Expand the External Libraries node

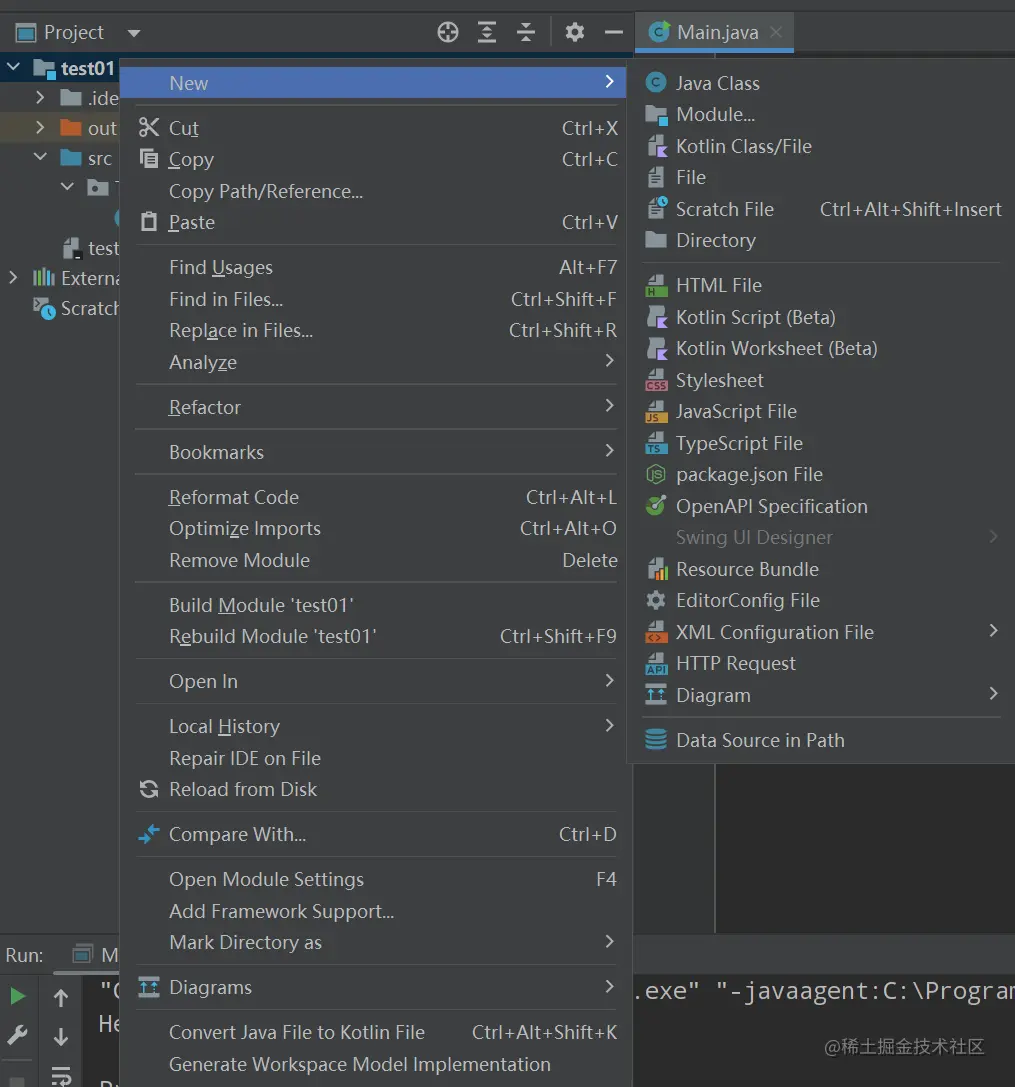pyautogui.click(x=13, y=278)
